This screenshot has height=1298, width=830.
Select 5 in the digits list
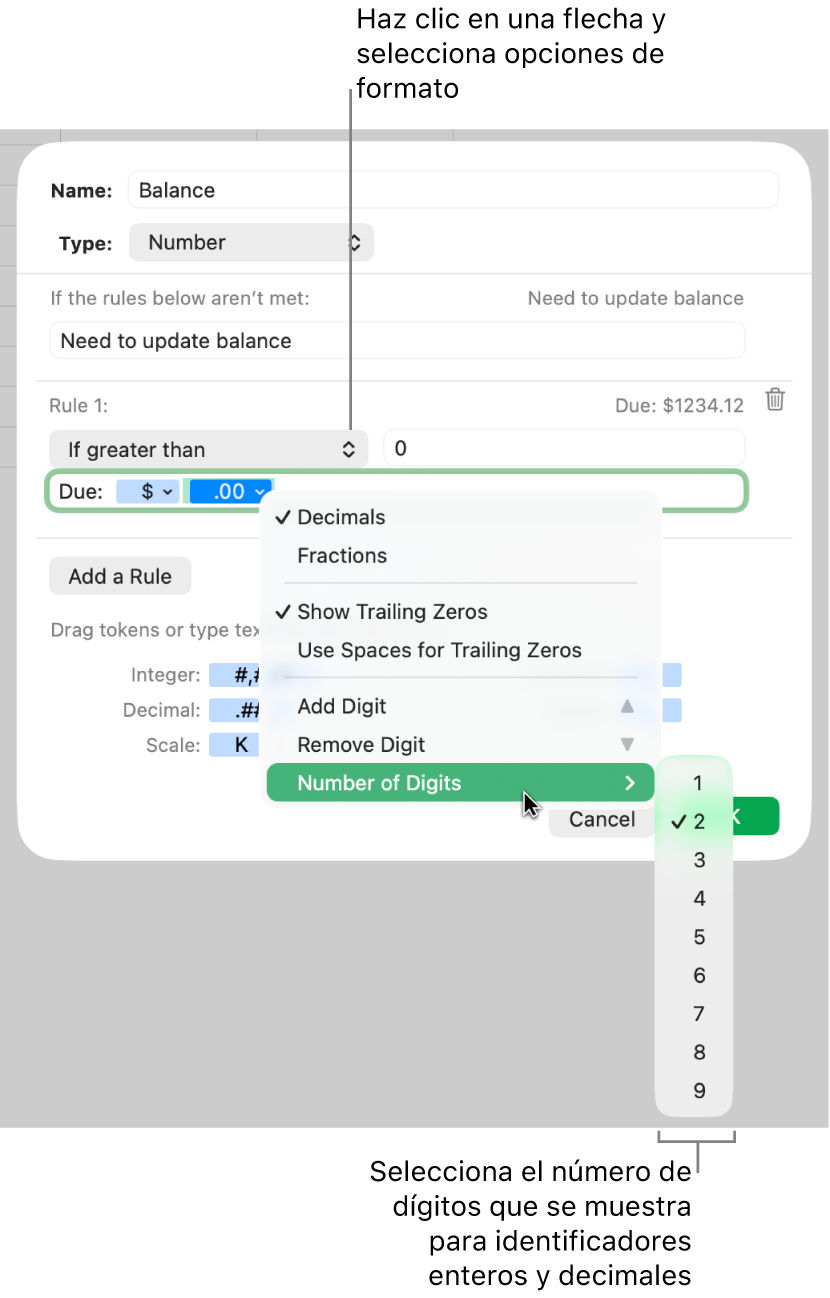pyautogui.click(x=697, y=937)
